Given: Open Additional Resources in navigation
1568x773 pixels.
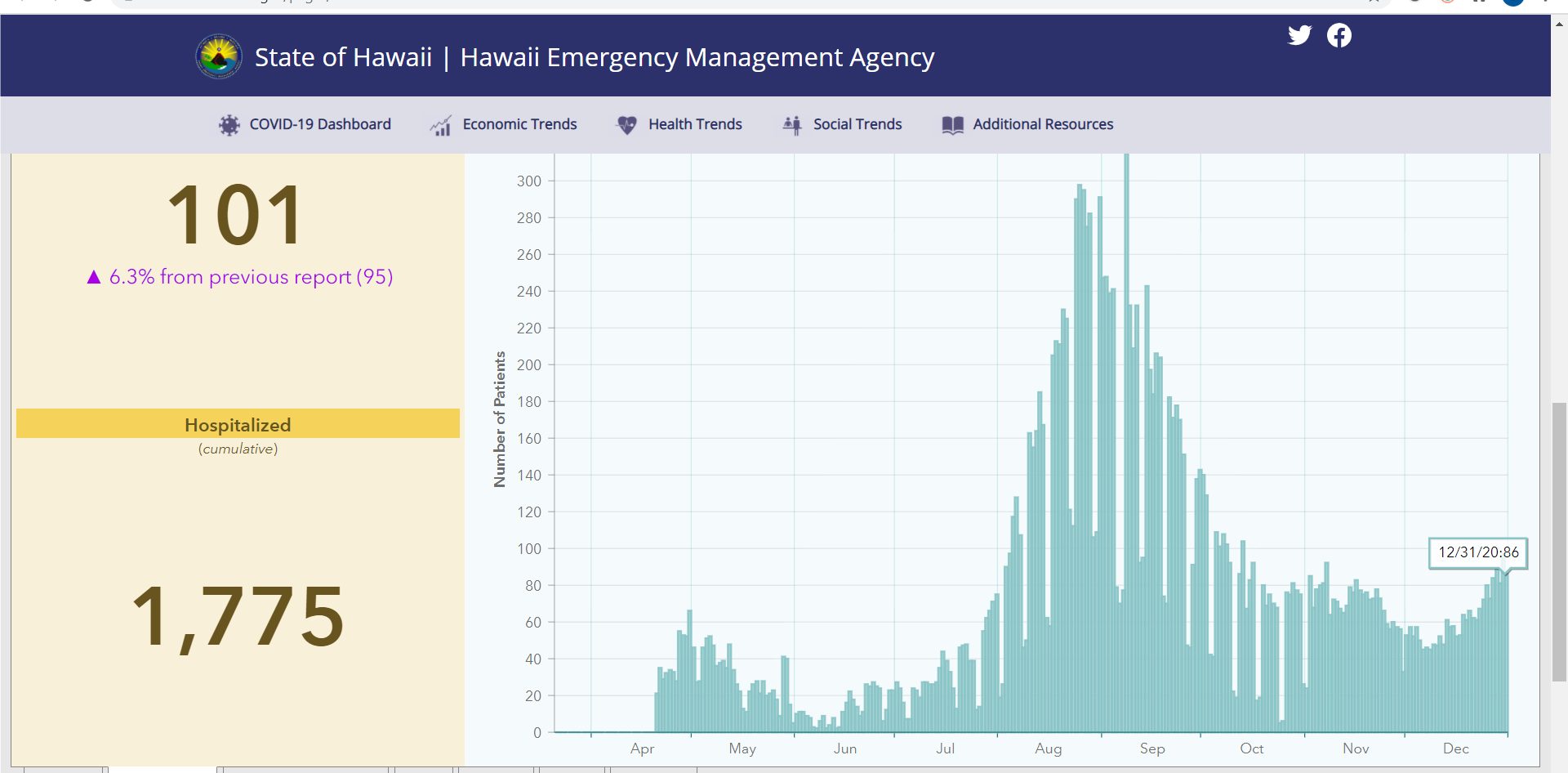Looking at the screenshot, I should [x=1043, y=124].
